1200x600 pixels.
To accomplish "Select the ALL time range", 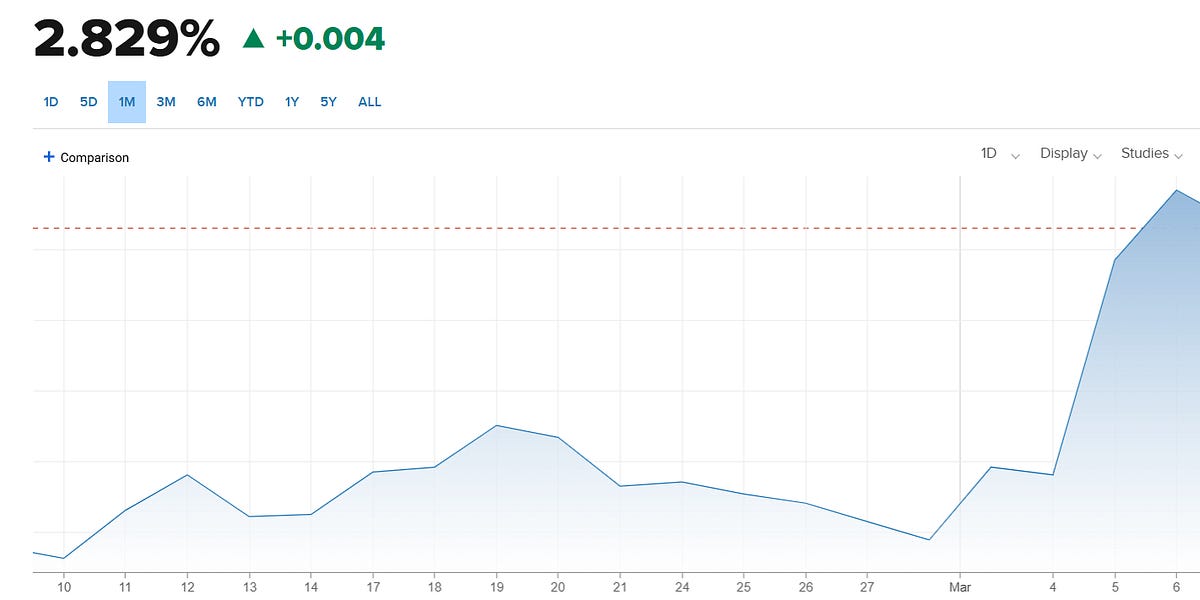I will click(x=370, y=102).
